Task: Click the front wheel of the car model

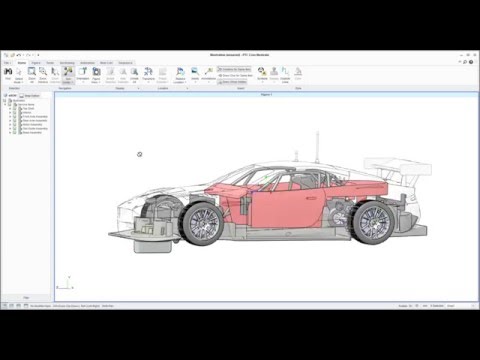Action: click(203, 223)
